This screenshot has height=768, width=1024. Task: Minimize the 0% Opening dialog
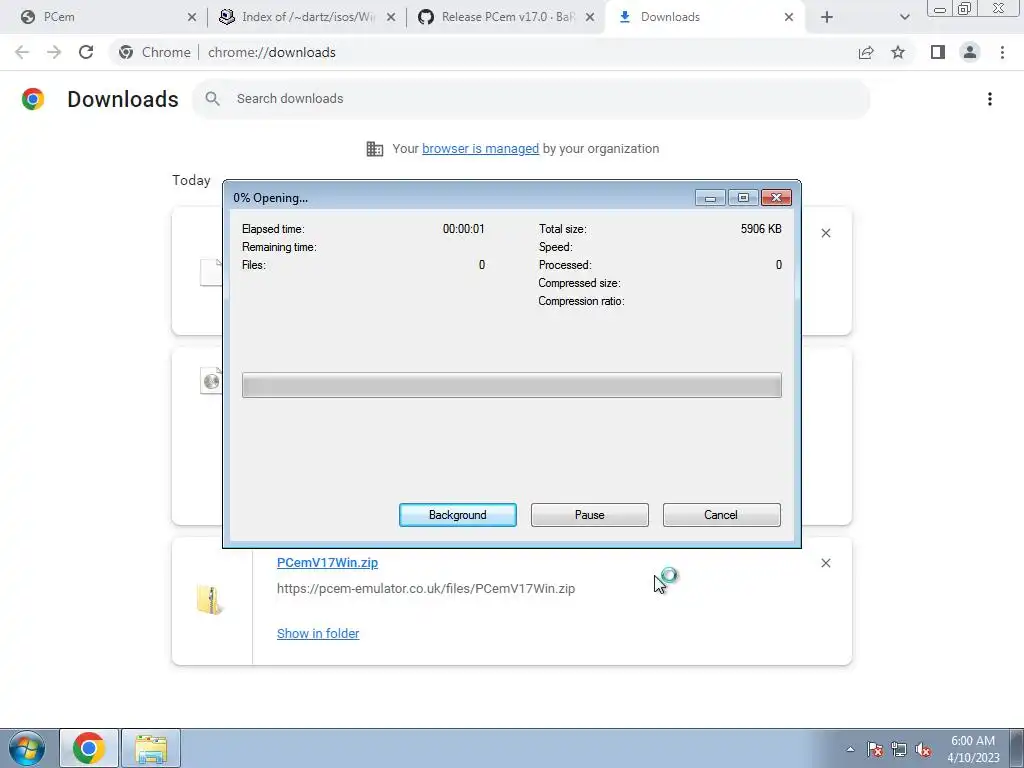pos(710,197)
